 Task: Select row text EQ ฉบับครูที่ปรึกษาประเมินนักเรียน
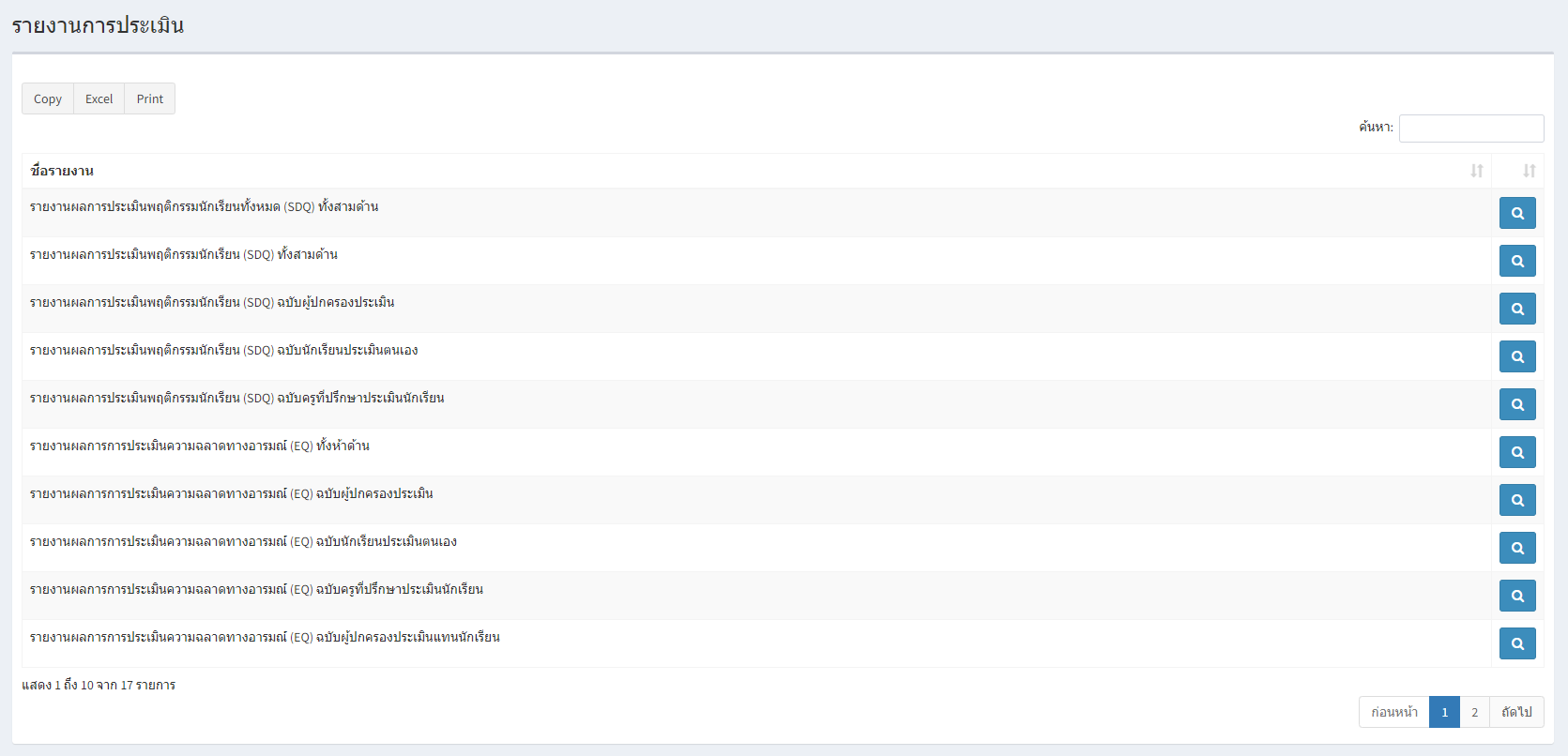[x=256, y=589]
